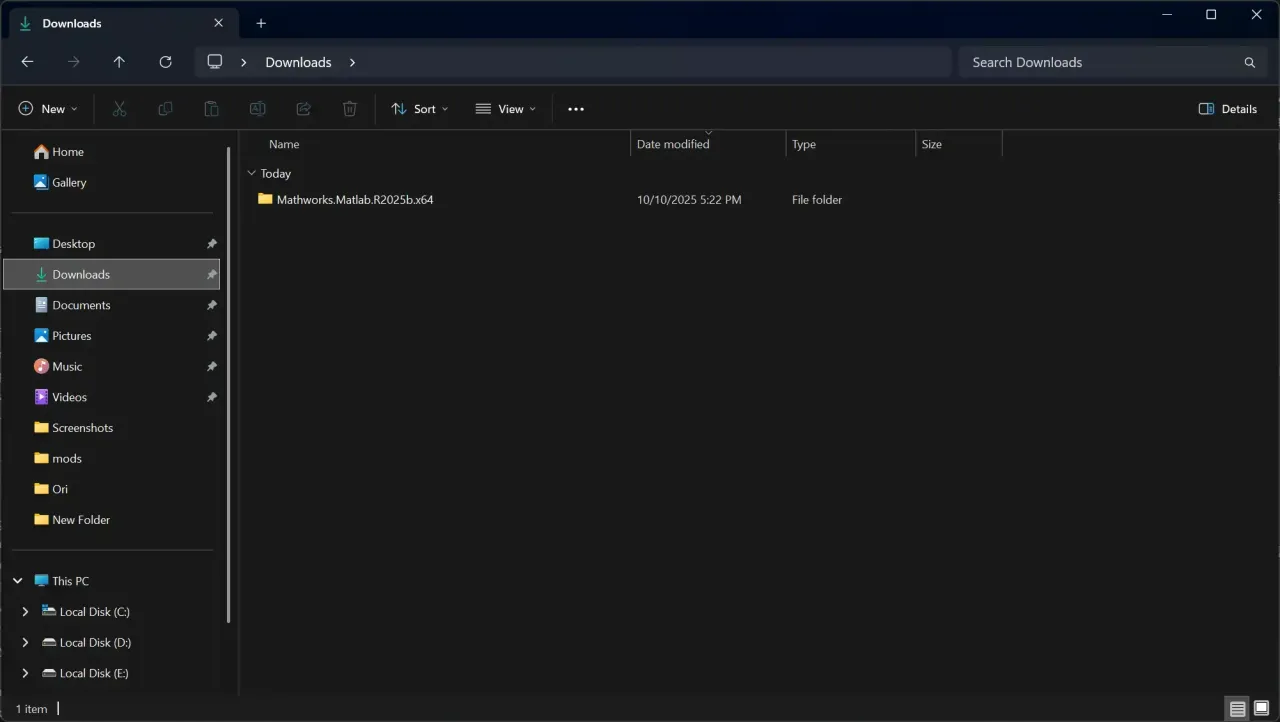Toggle the Details pane button
This screenshot has height=722, width=1280.
[x=1228, y=109]
